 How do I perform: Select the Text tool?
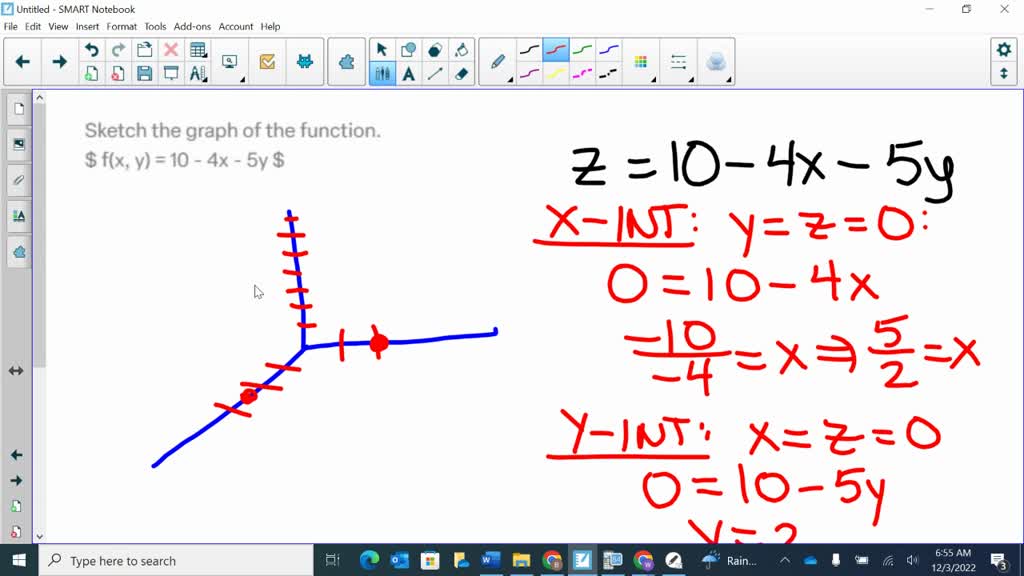pos(407,74)
